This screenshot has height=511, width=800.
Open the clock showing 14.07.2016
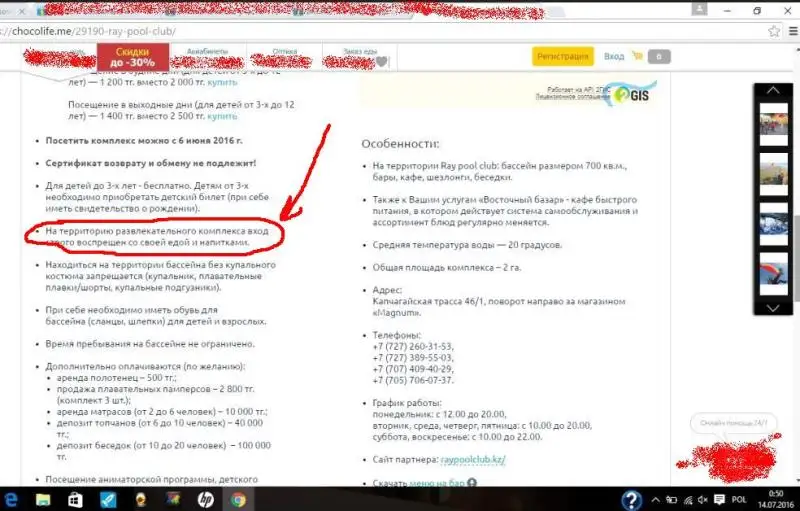[776, 499]
